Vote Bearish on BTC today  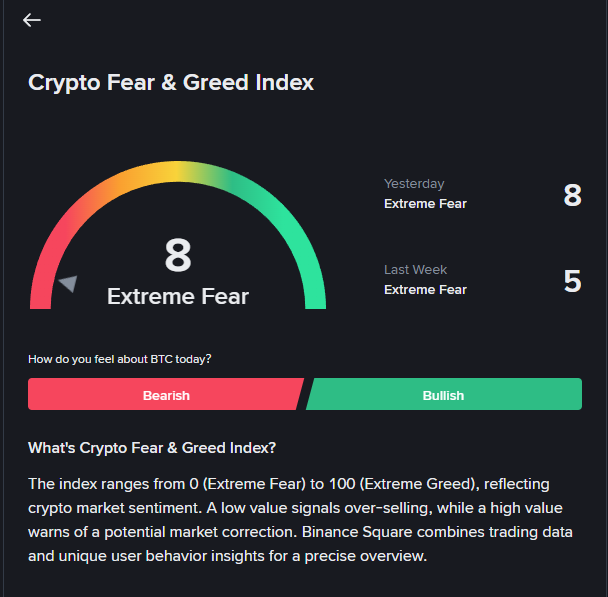[166, 395]
